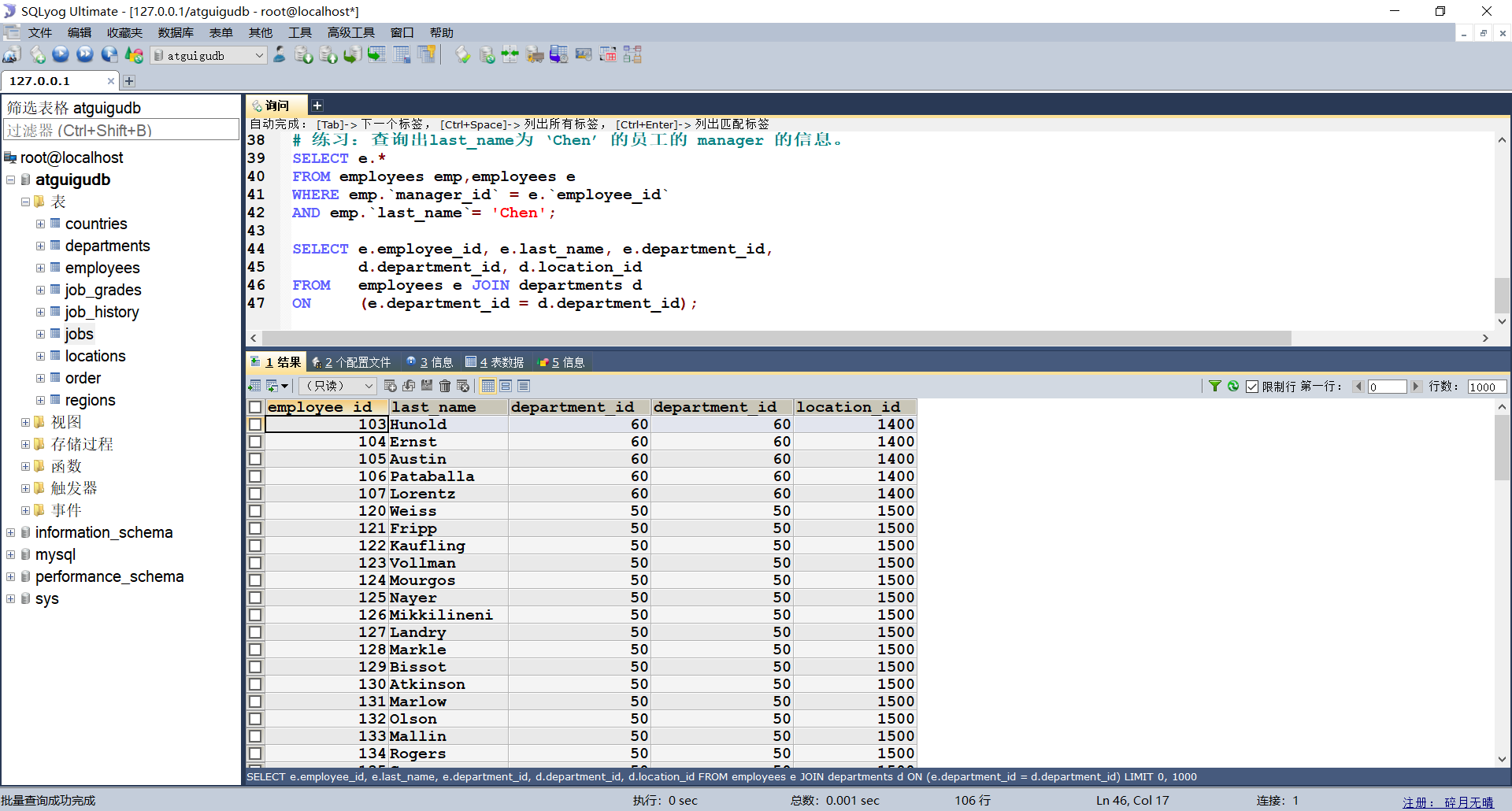Click the 注册 registration link in status bar
1512x811 pixels.
[x=1447, y=802]
